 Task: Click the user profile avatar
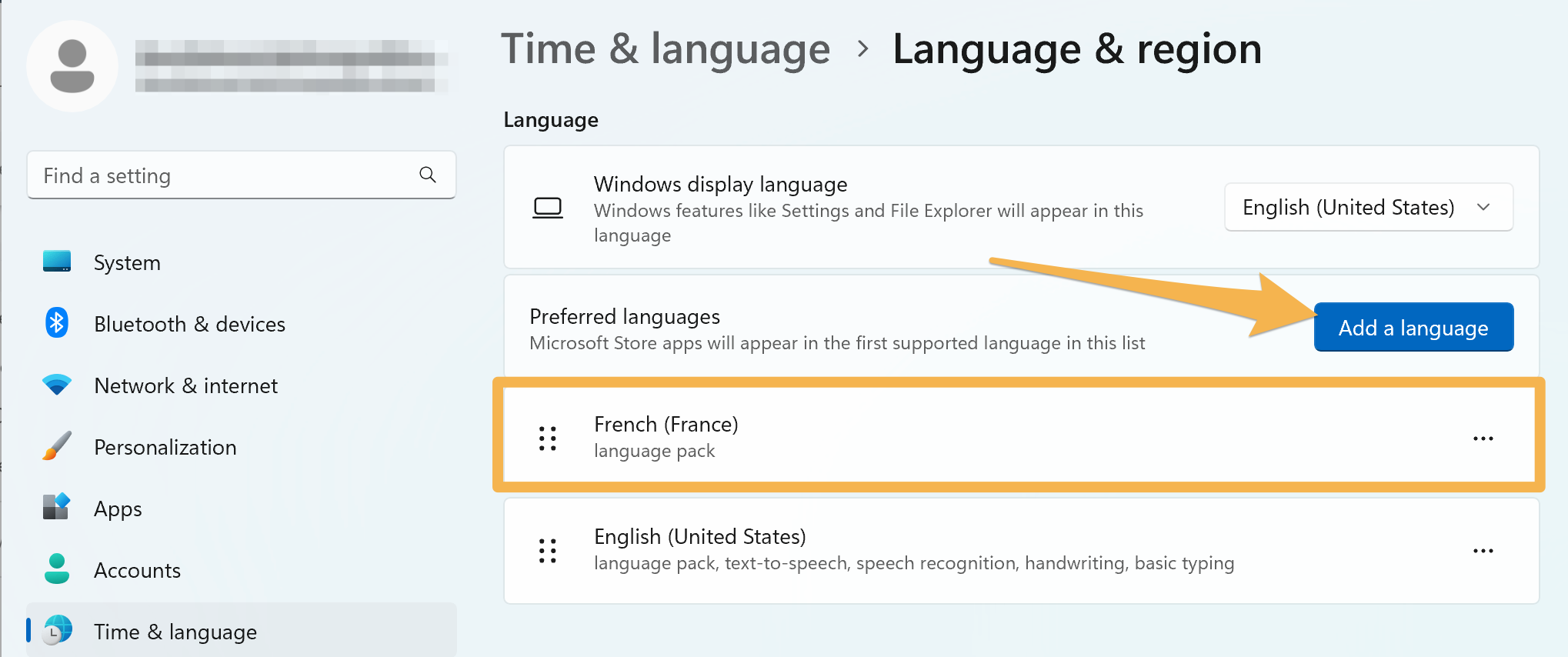pyautogui.click(x=72, y=66)
